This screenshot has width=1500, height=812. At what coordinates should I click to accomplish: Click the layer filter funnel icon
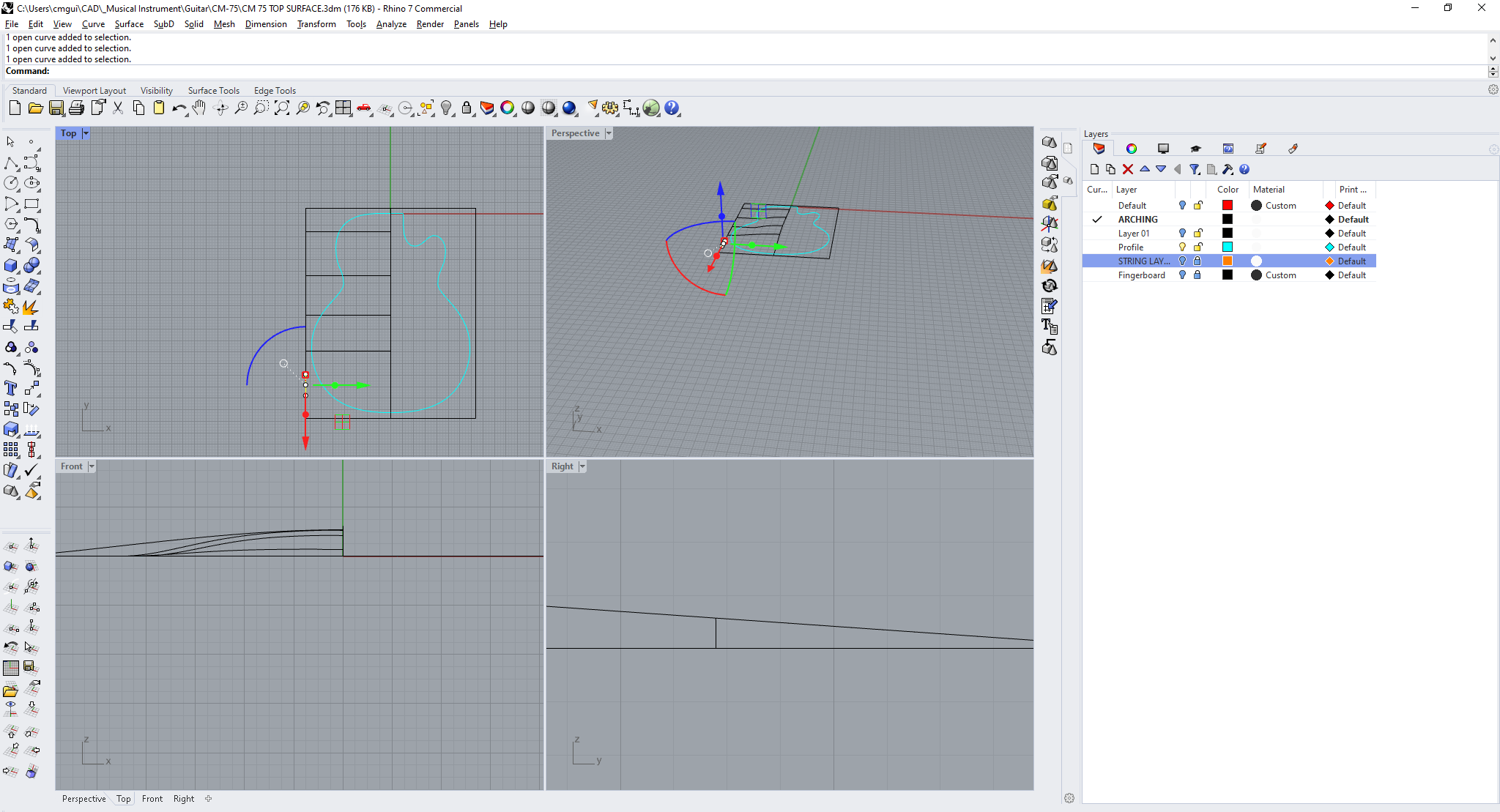(1194, 169)
